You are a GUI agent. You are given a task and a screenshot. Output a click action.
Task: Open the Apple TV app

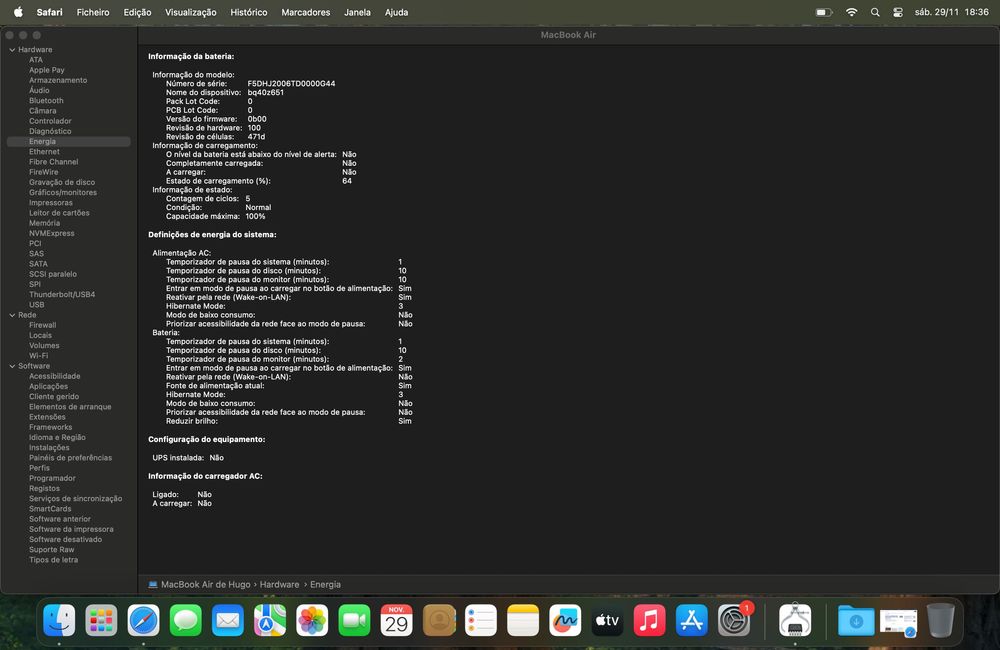click(x=607, y=620)
